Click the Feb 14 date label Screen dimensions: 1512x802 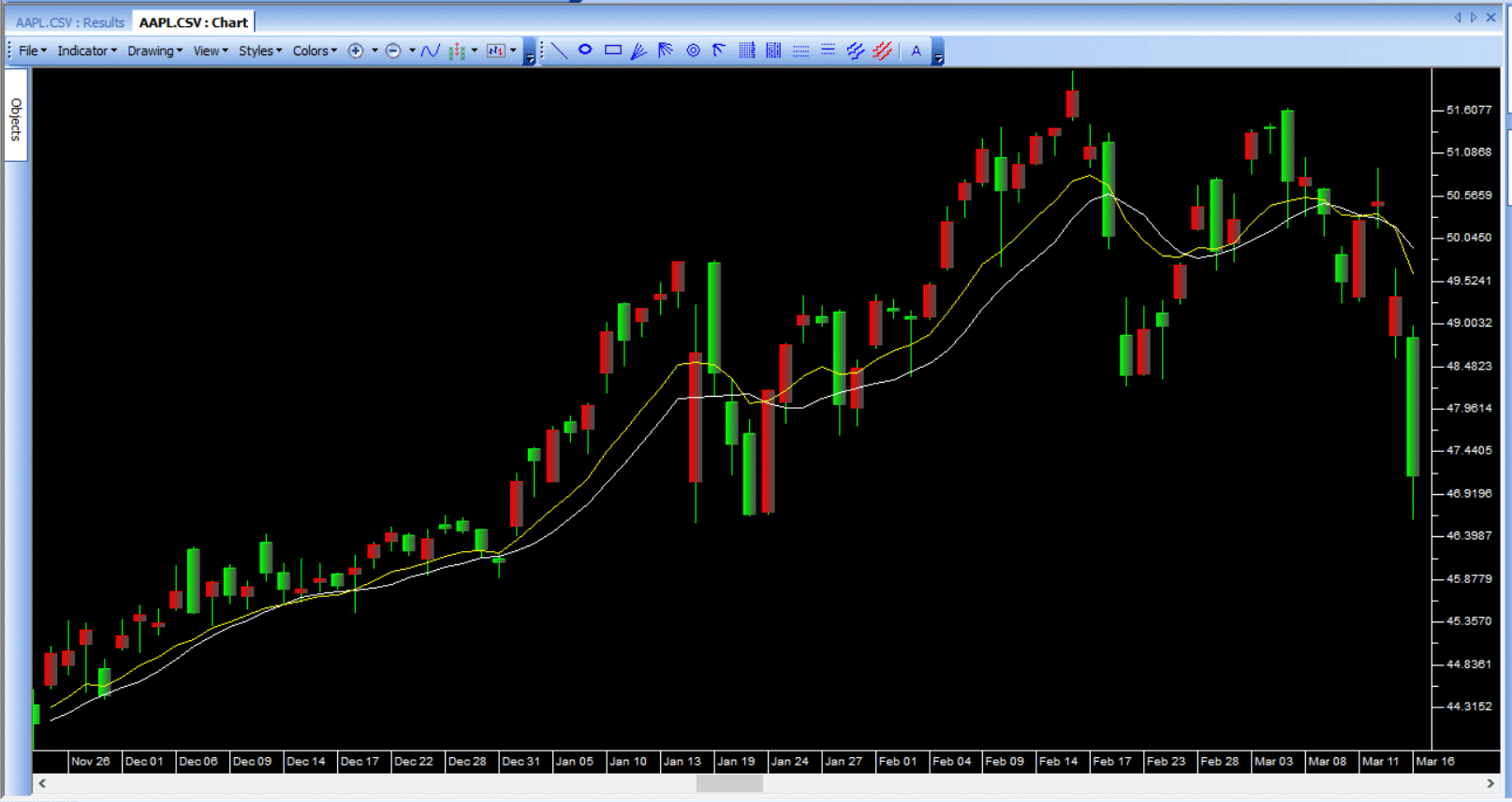[1058, 761]
